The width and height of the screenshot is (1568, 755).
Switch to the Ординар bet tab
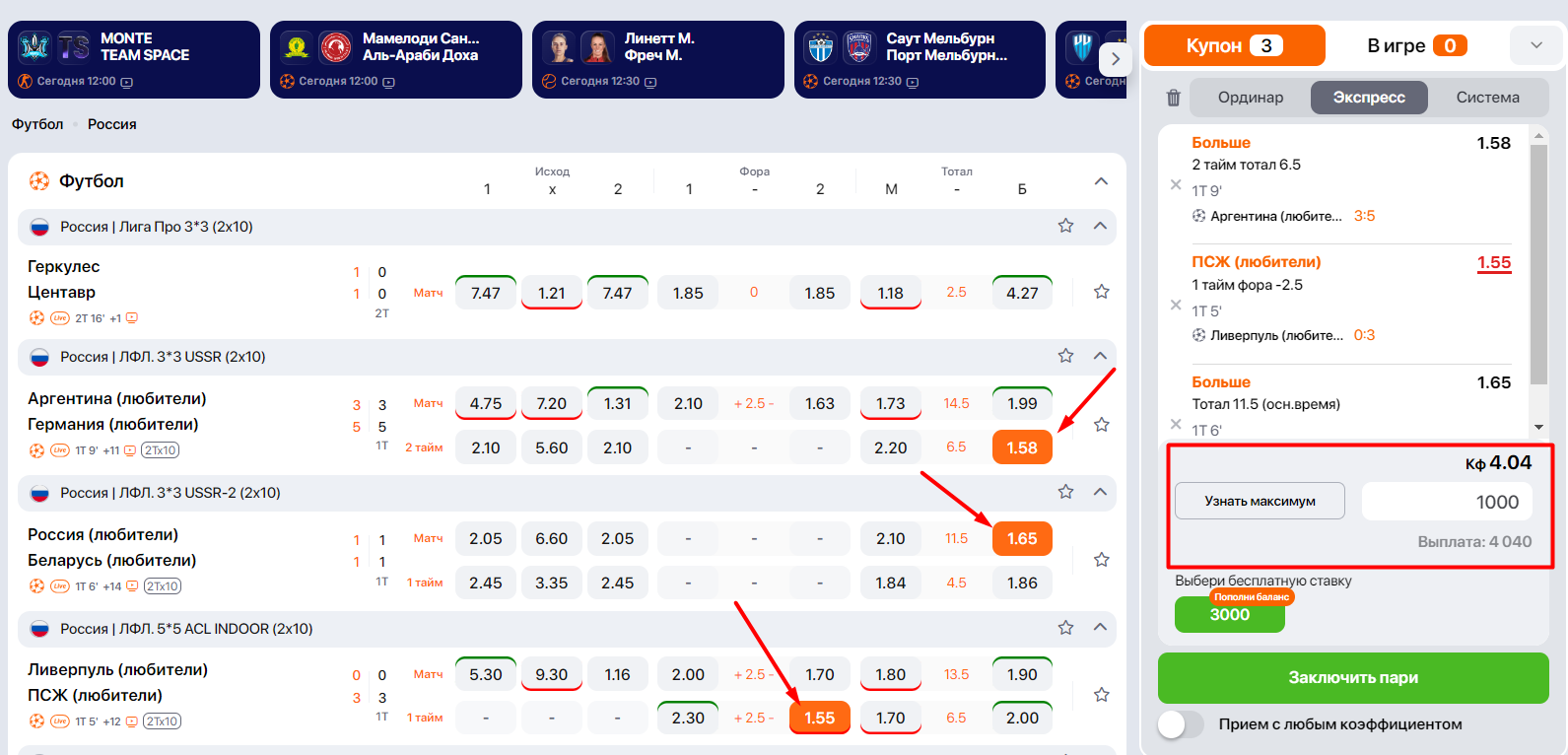click(1250, 98)
